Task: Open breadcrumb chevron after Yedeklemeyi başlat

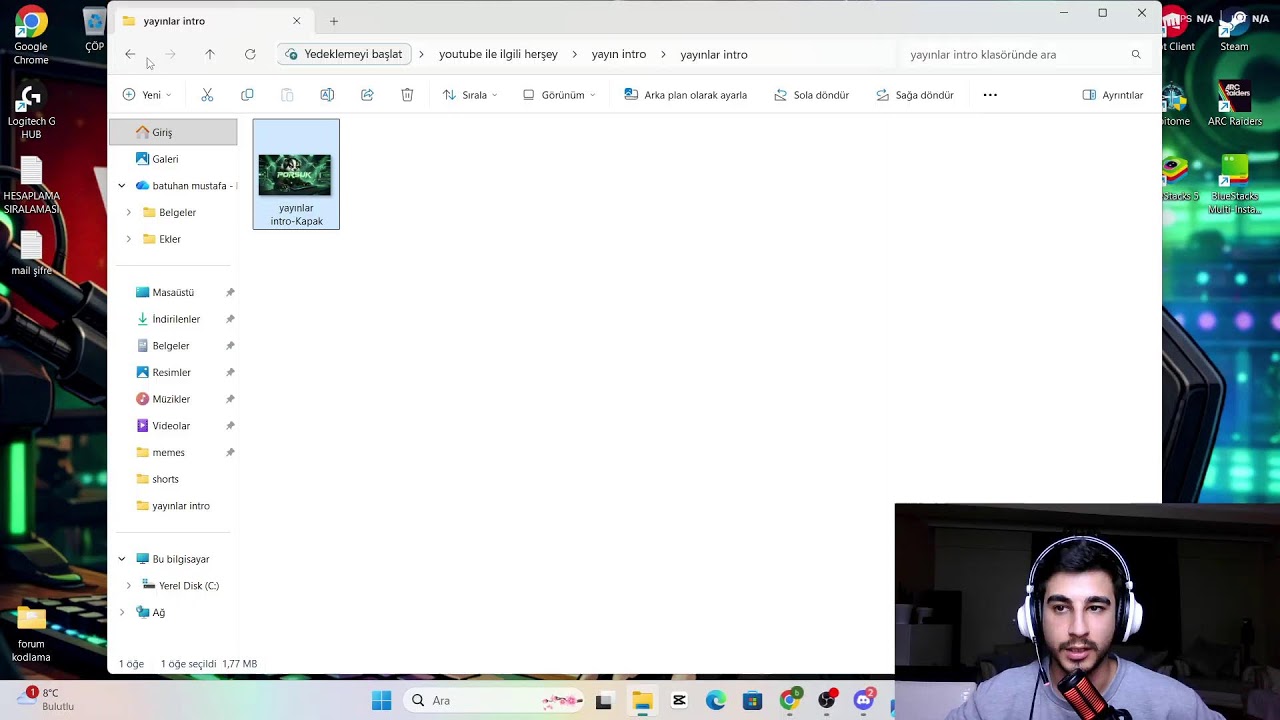Action: (x=421, y=54)
